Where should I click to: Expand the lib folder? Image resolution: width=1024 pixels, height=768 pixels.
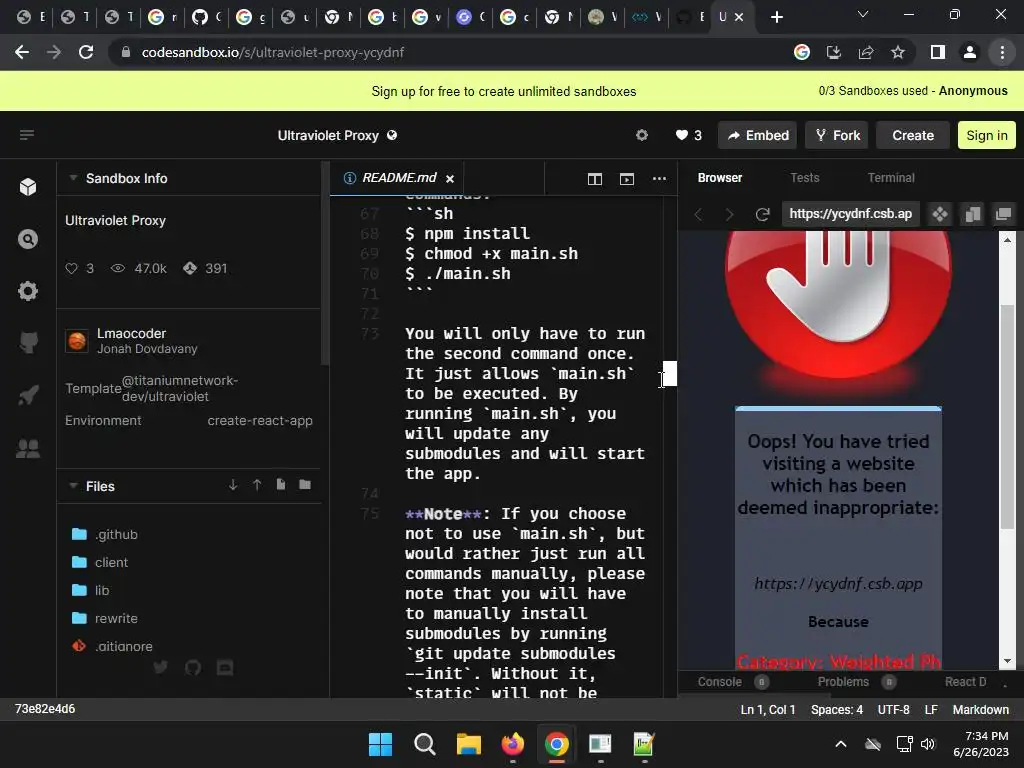pos(90,590)
